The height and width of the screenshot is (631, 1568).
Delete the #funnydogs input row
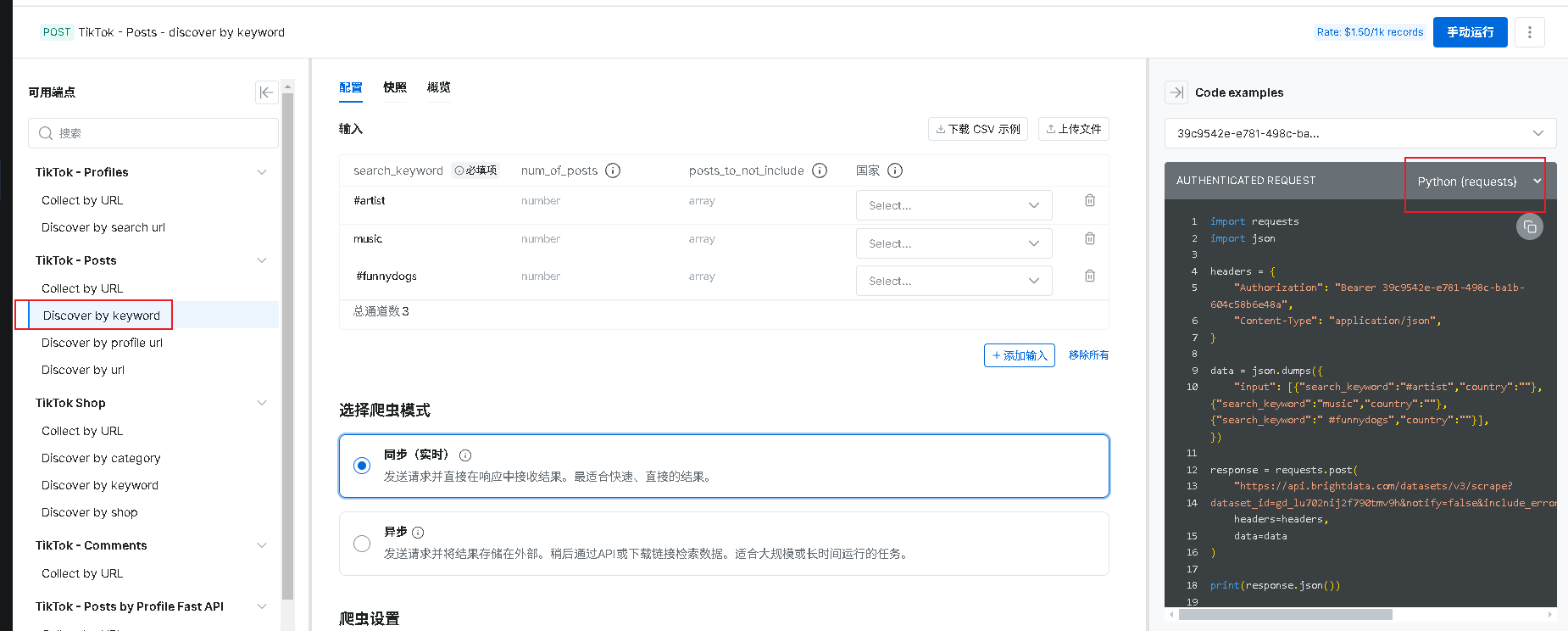tap(1090, 276)
